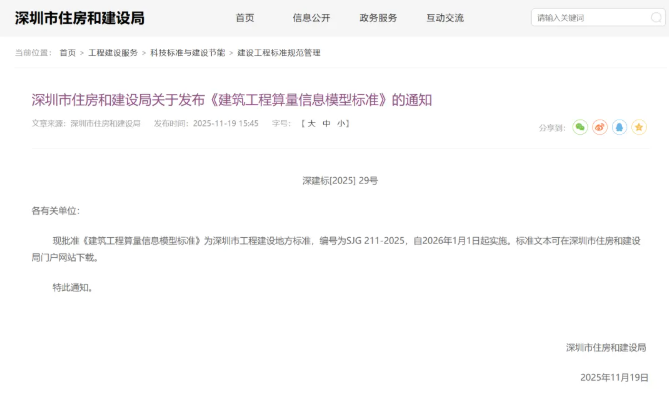Go to 首页 in the breadcrumb

(x=67, y=52)
